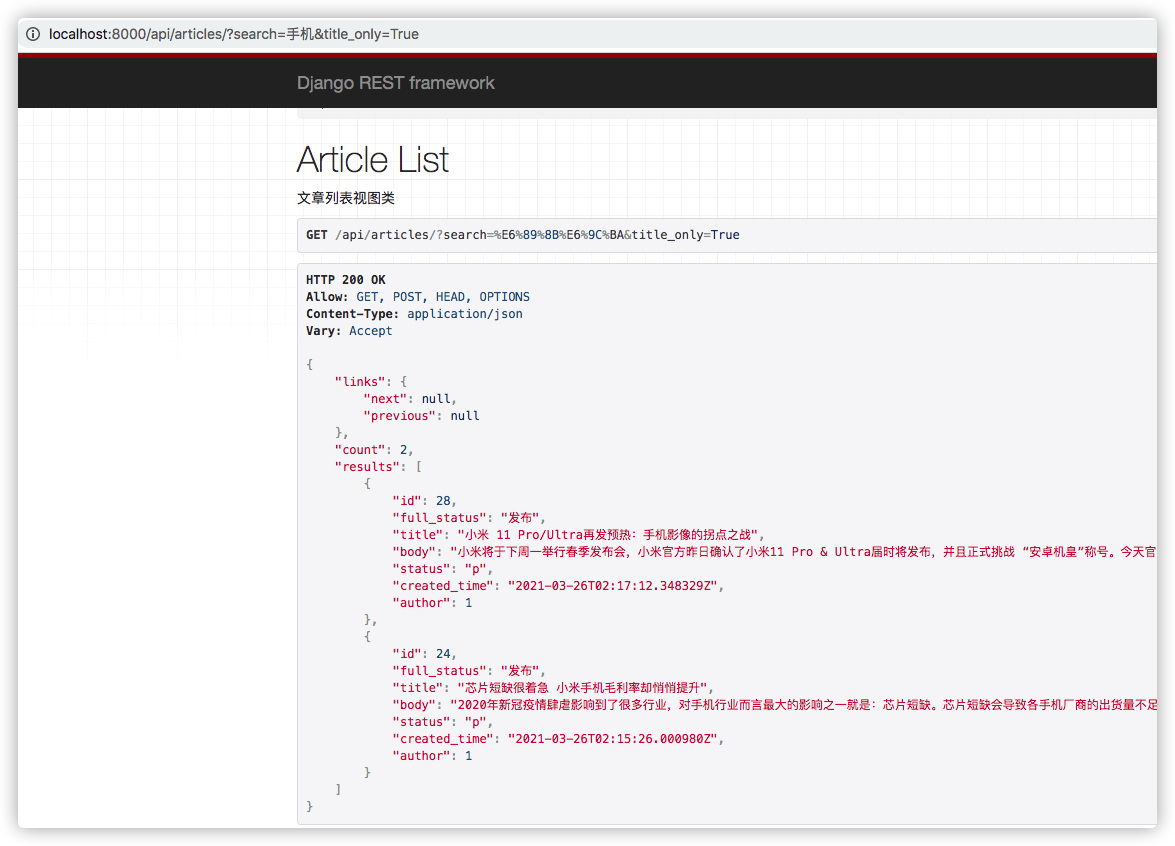The height and width of the screenshot is (846, 1175).
Task: Click the site info icon in address bar
Action: pos(34,34)
